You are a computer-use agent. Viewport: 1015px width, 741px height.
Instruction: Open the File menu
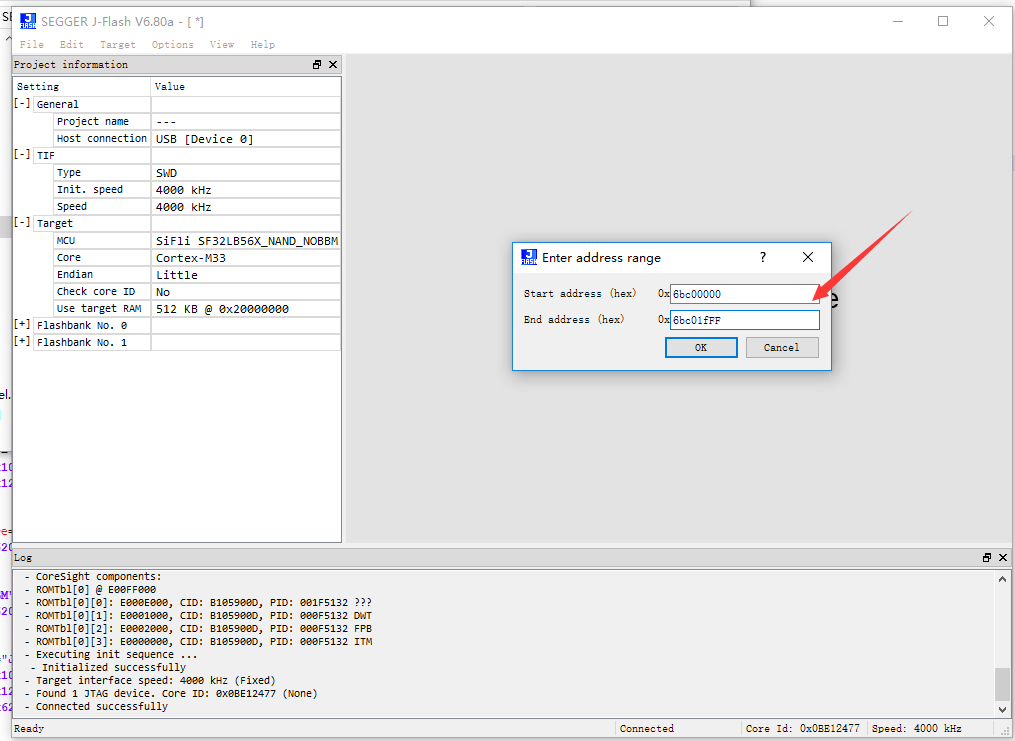32,45
